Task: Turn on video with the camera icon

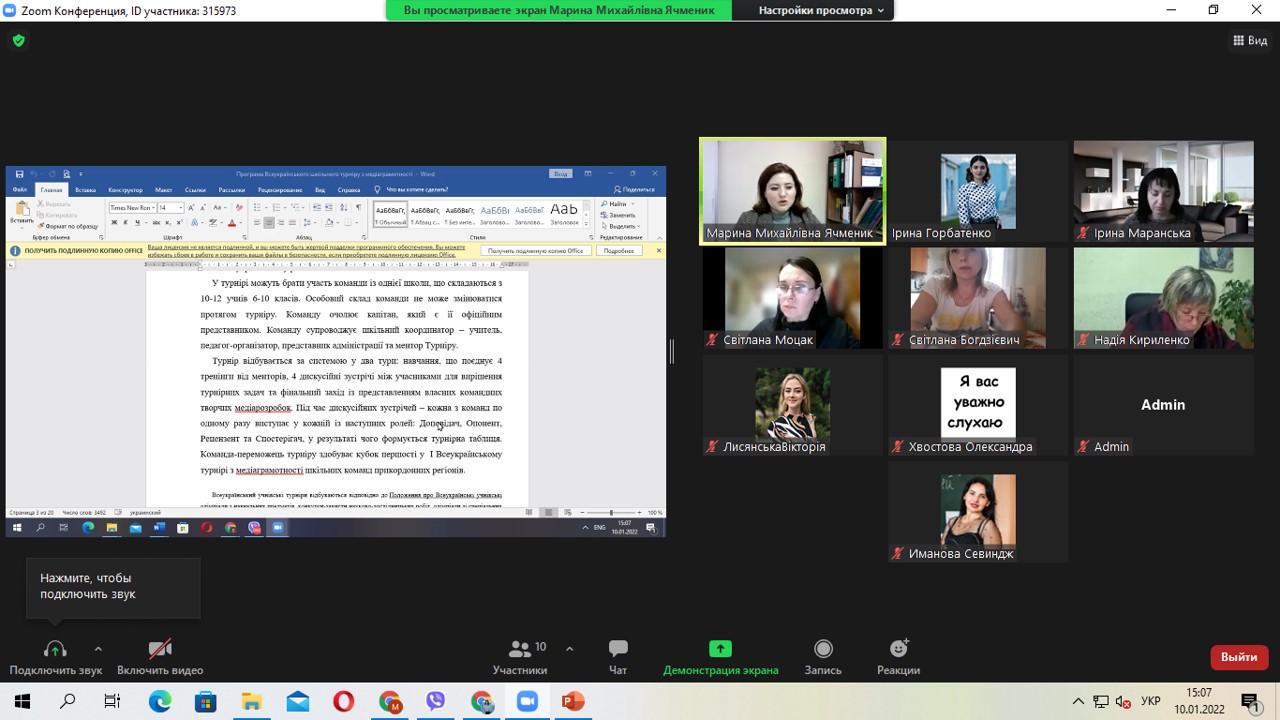Action: click(160, 650)
